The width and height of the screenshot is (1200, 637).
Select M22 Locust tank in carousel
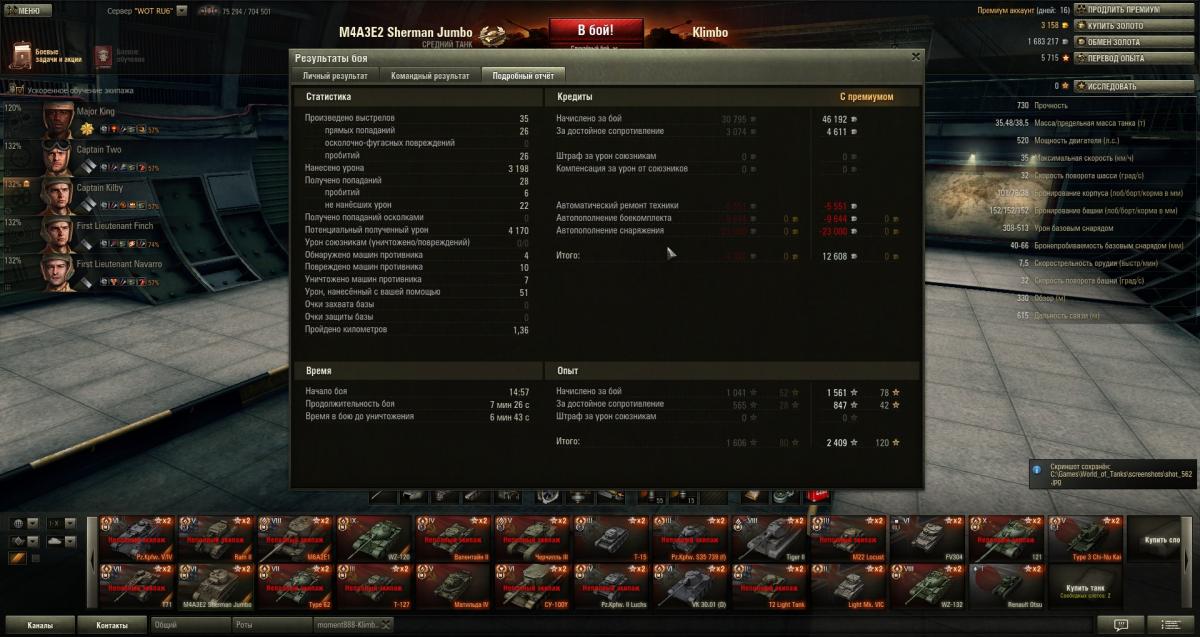point(849,538)
